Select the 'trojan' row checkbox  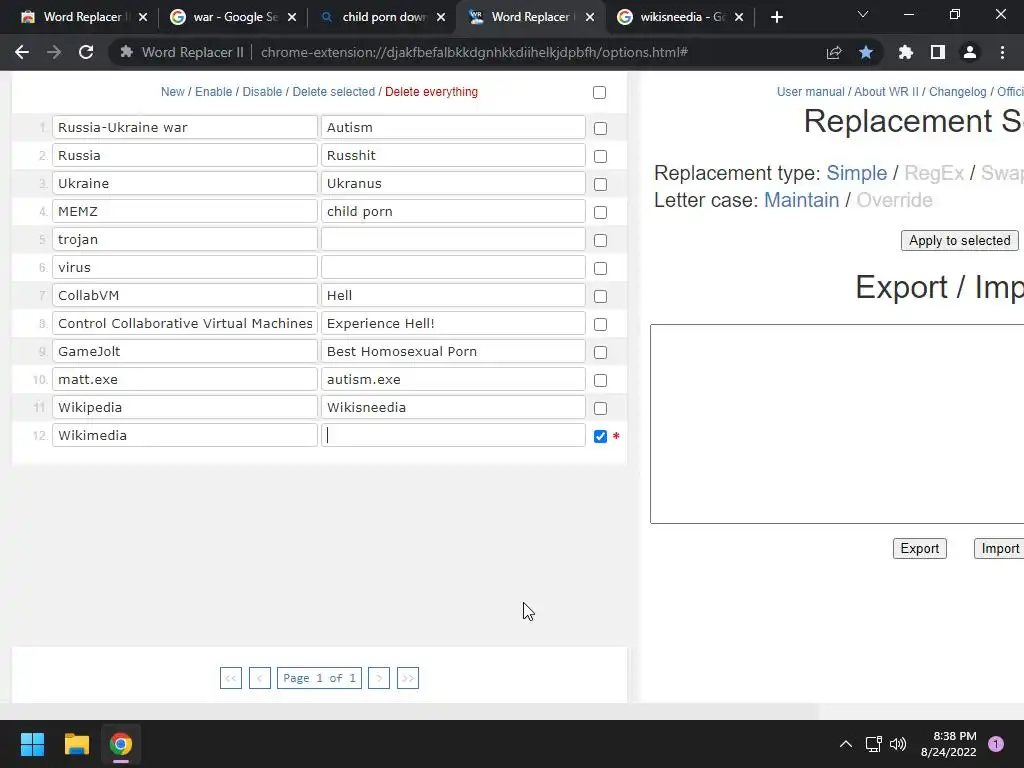pos(600,240)
